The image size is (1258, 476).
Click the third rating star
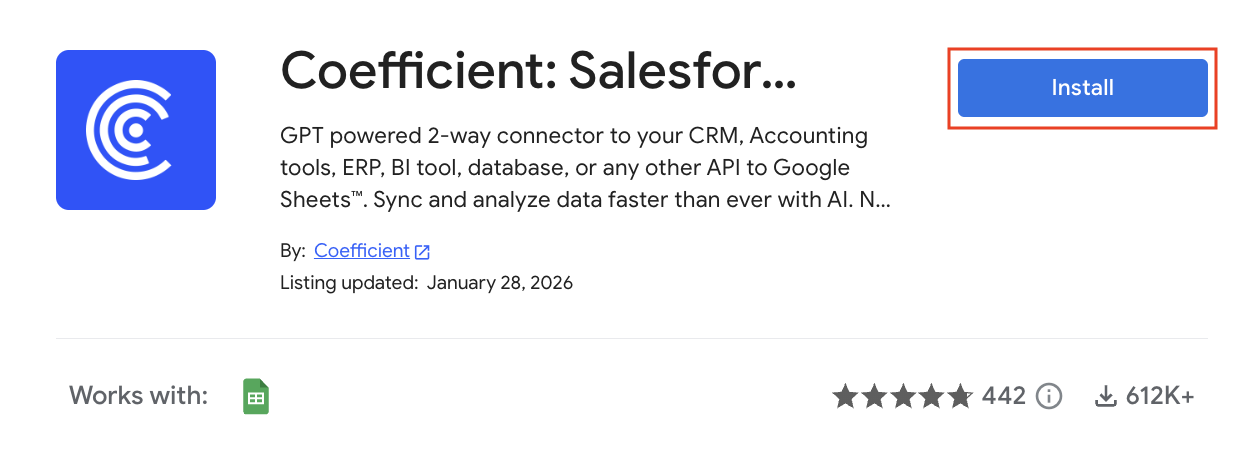[x=902, y=397]
